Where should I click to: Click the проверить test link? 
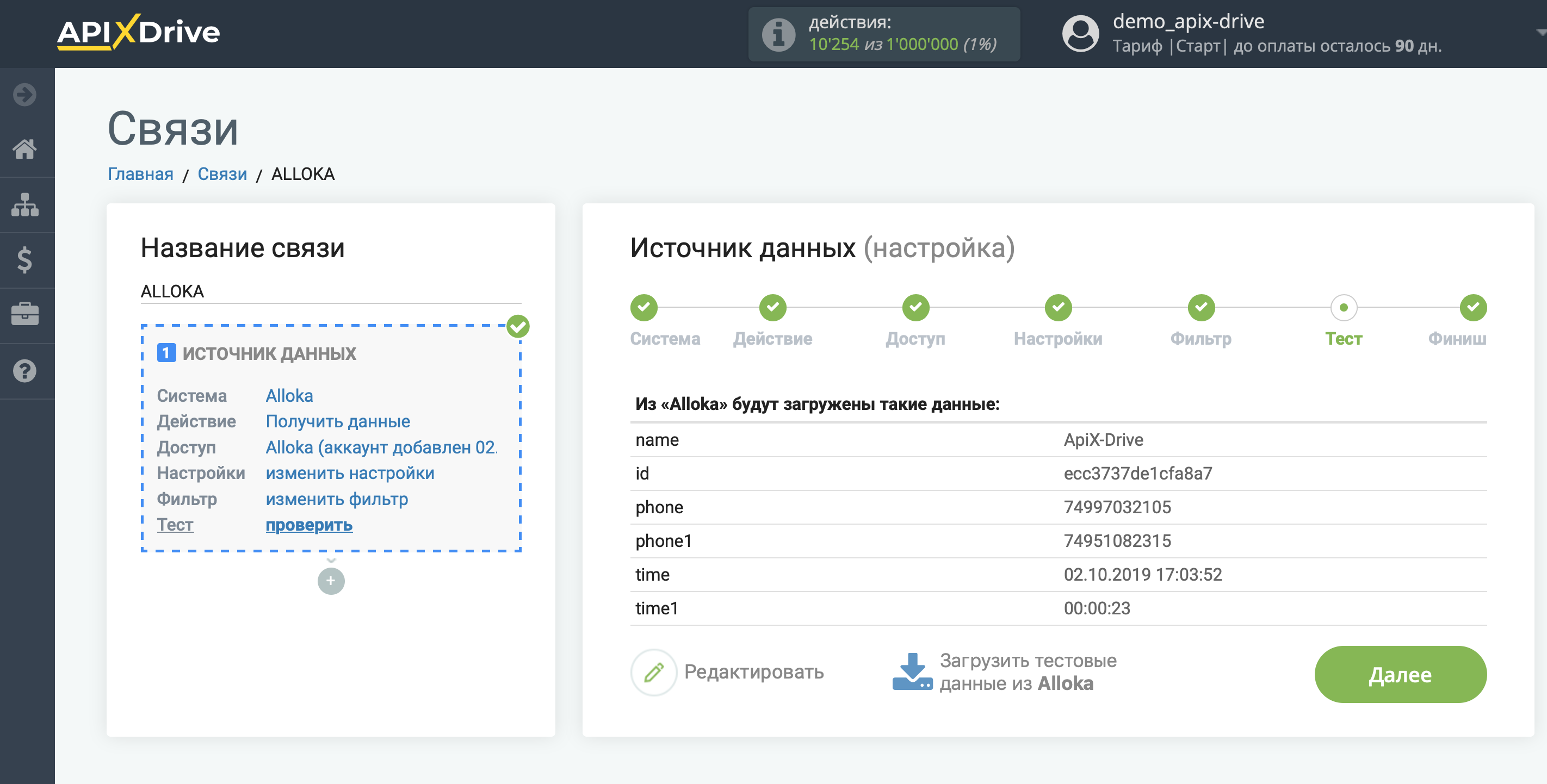[308, 525]
